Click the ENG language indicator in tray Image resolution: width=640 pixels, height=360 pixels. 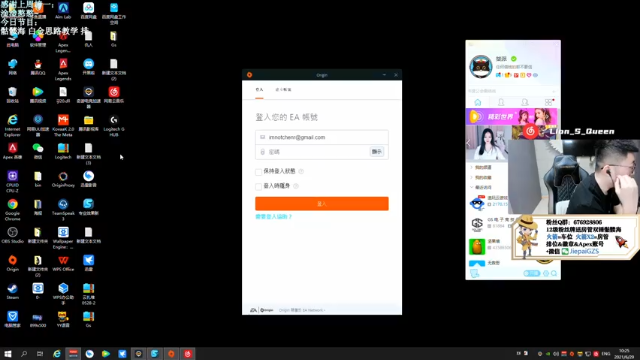click(x=606, y=354)
